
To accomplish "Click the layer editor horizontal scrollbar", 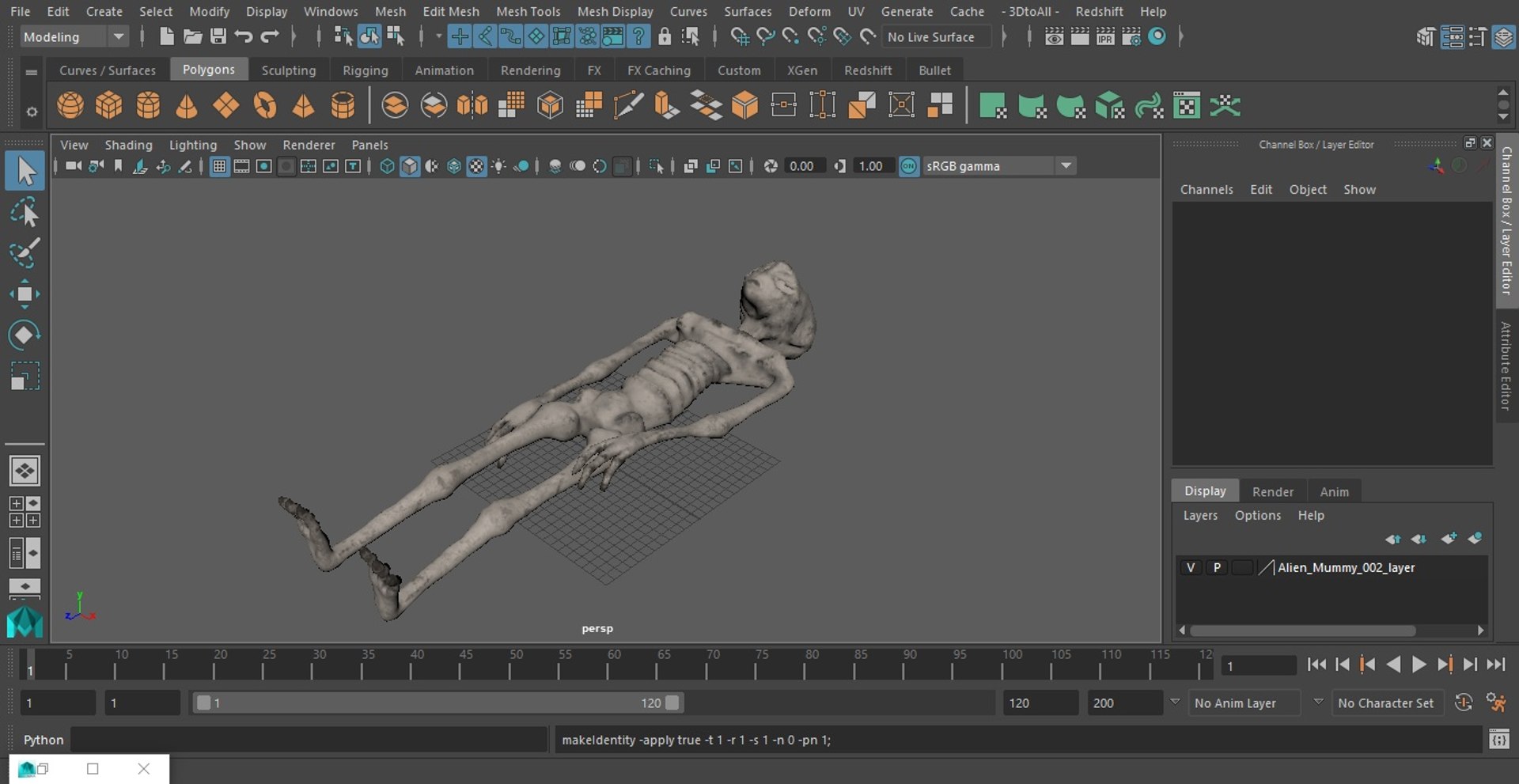I will [1303, 631].
